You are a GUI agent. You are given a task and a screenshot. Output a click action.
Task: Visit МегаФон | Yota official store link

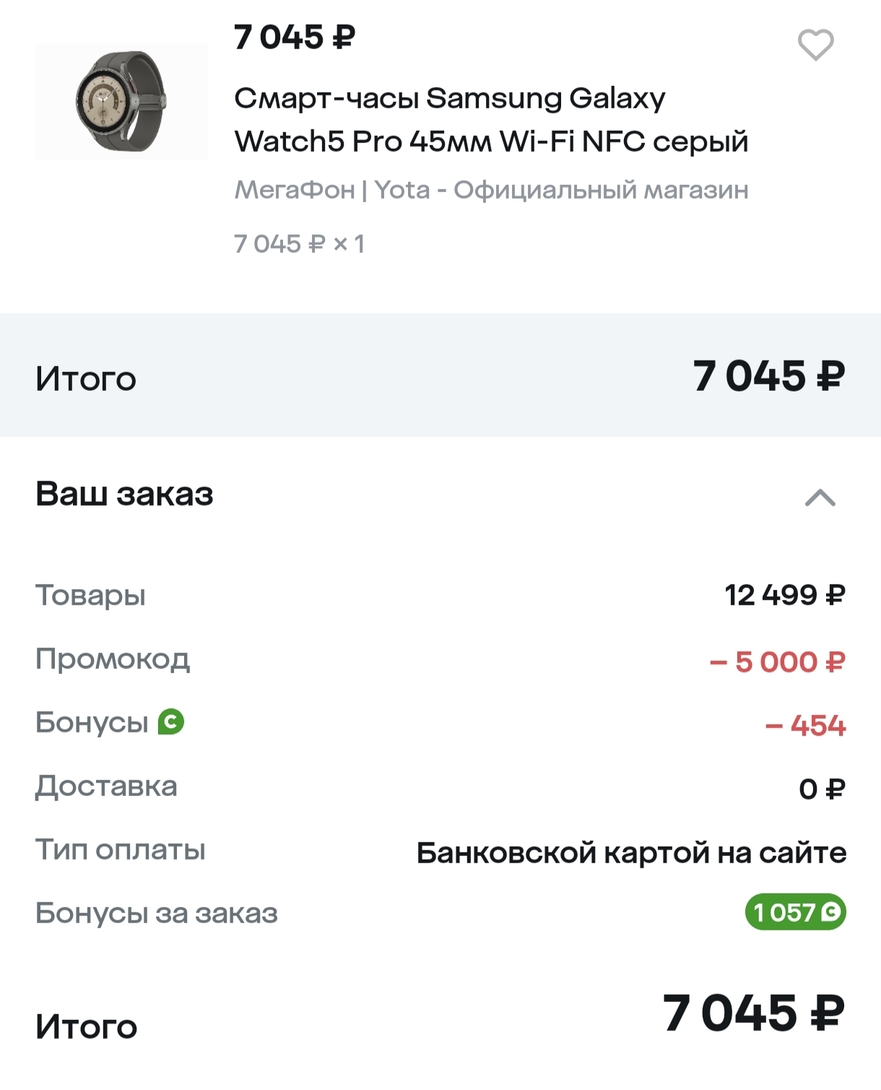491,190
